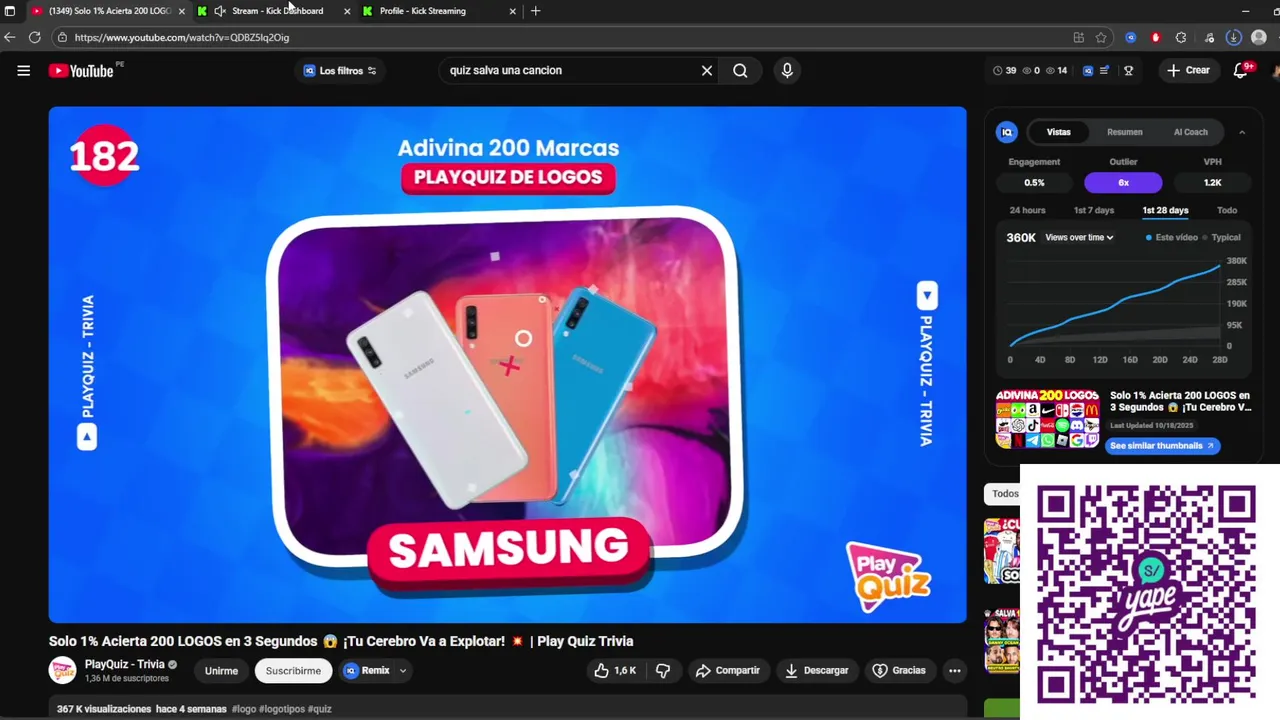Subscribe with the Suscribirme button
Screen dimensions: 1280x720
tap(293, 671)
